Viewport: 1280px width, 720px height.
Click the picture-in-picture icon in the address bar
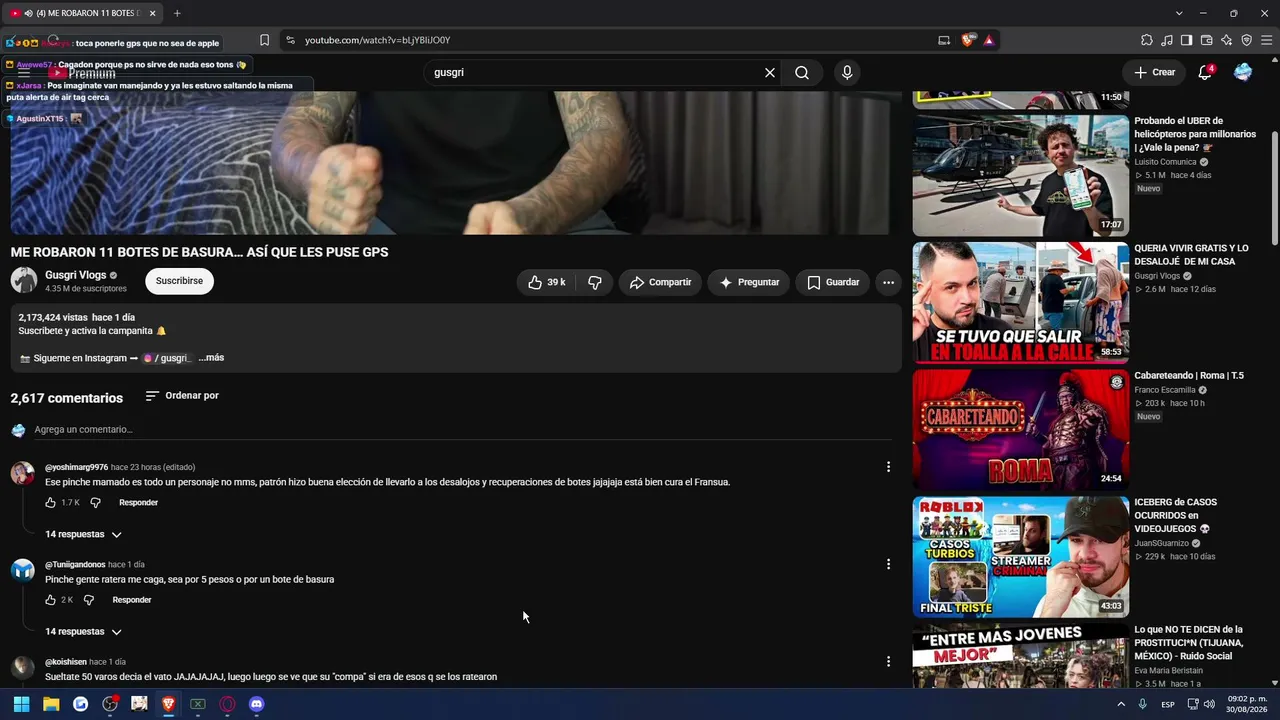click(944, 40)
